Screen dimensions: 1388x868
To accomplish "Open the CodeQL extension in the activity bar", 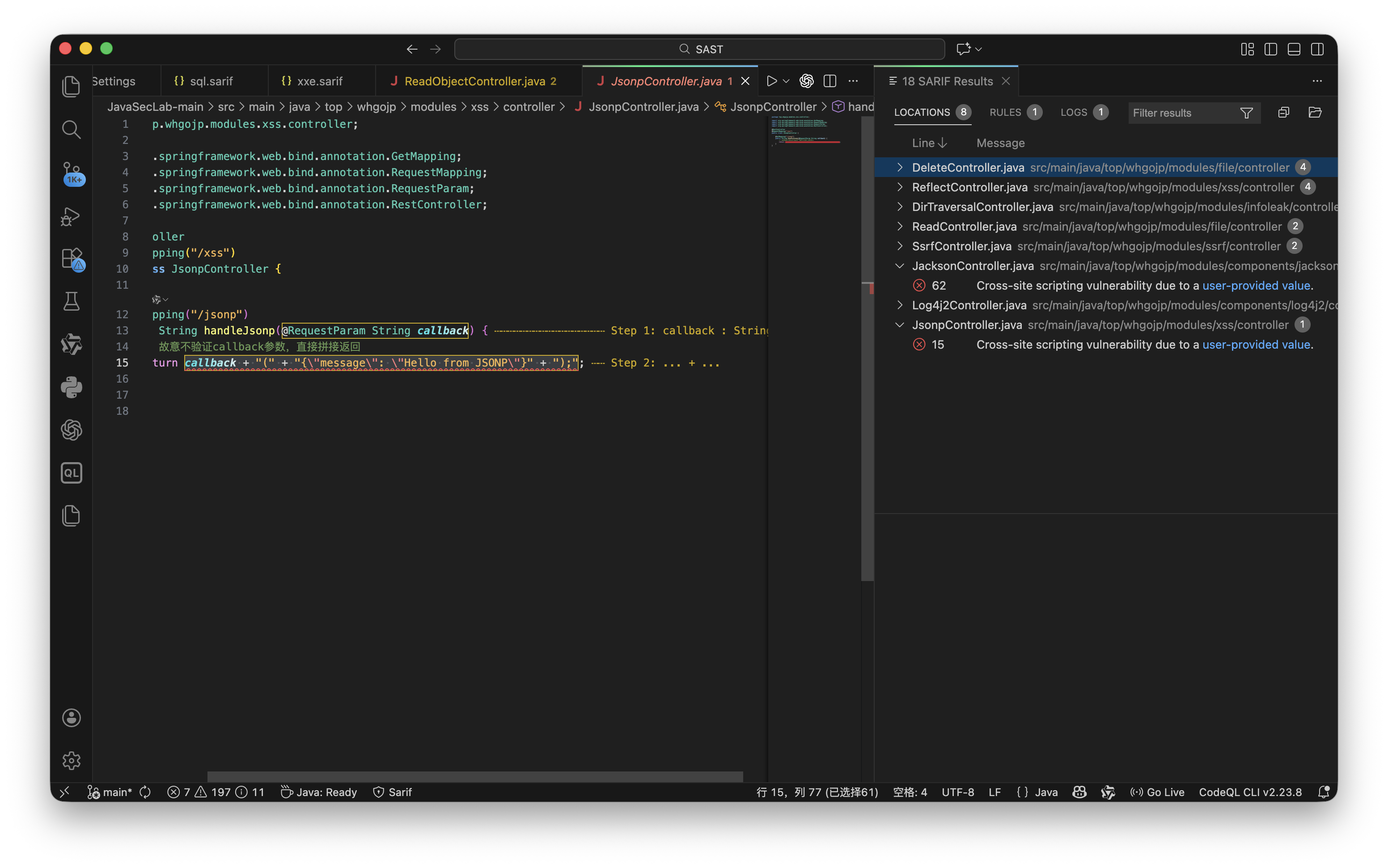I will pyautogui.click(x=71, y=473).
